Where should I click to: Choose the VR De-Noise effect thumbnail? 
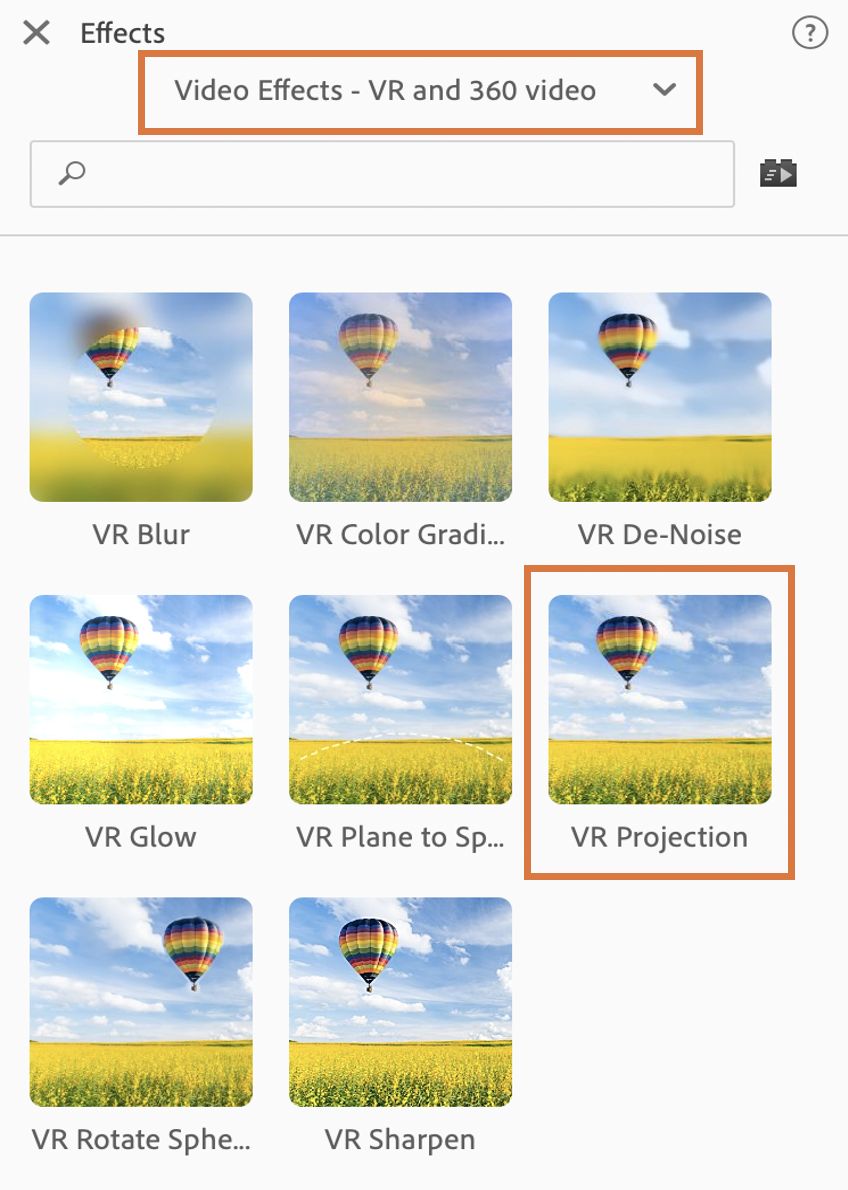click(x=660, y=397)
